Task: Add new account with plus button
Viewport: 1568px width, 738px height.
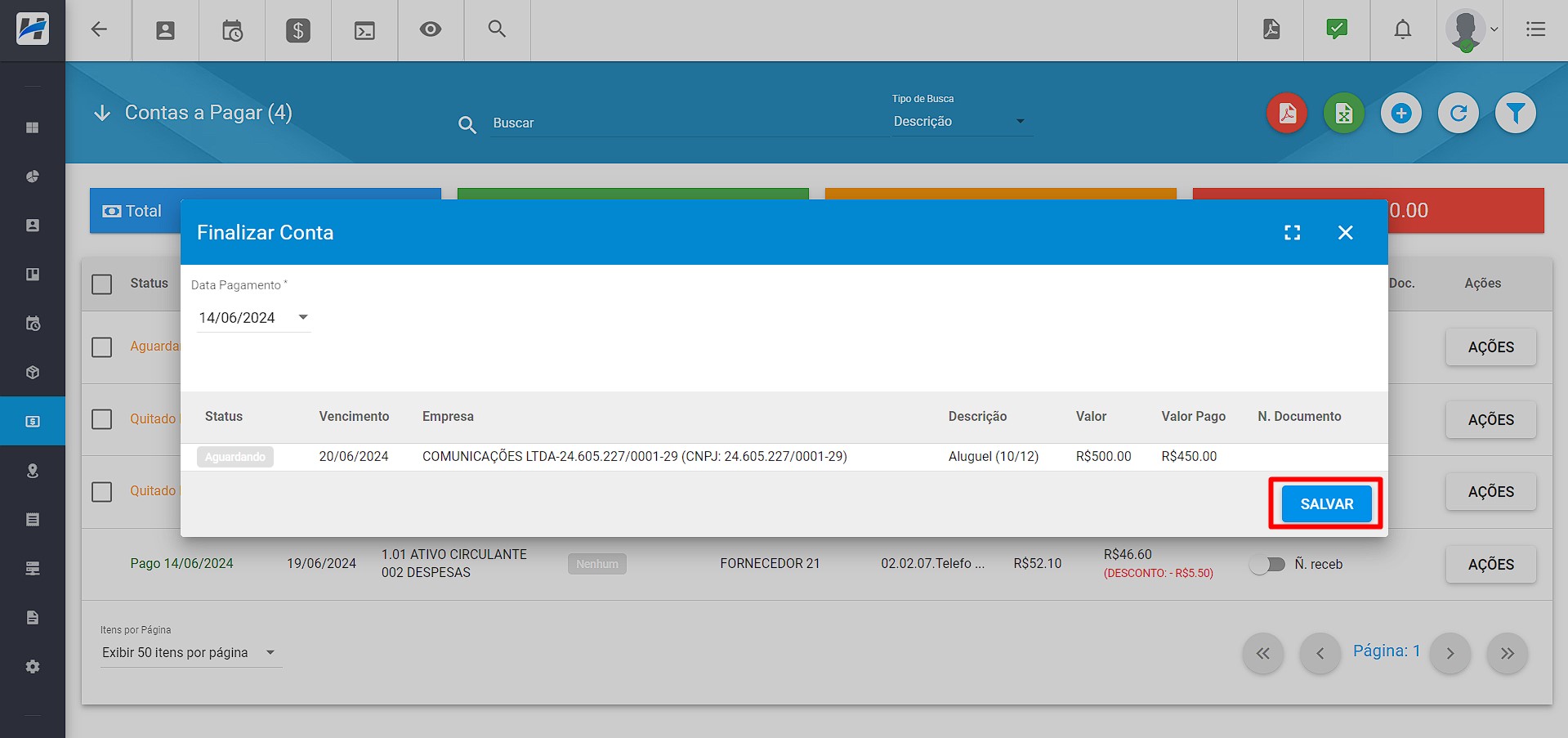Action: tap(1401, 113)
